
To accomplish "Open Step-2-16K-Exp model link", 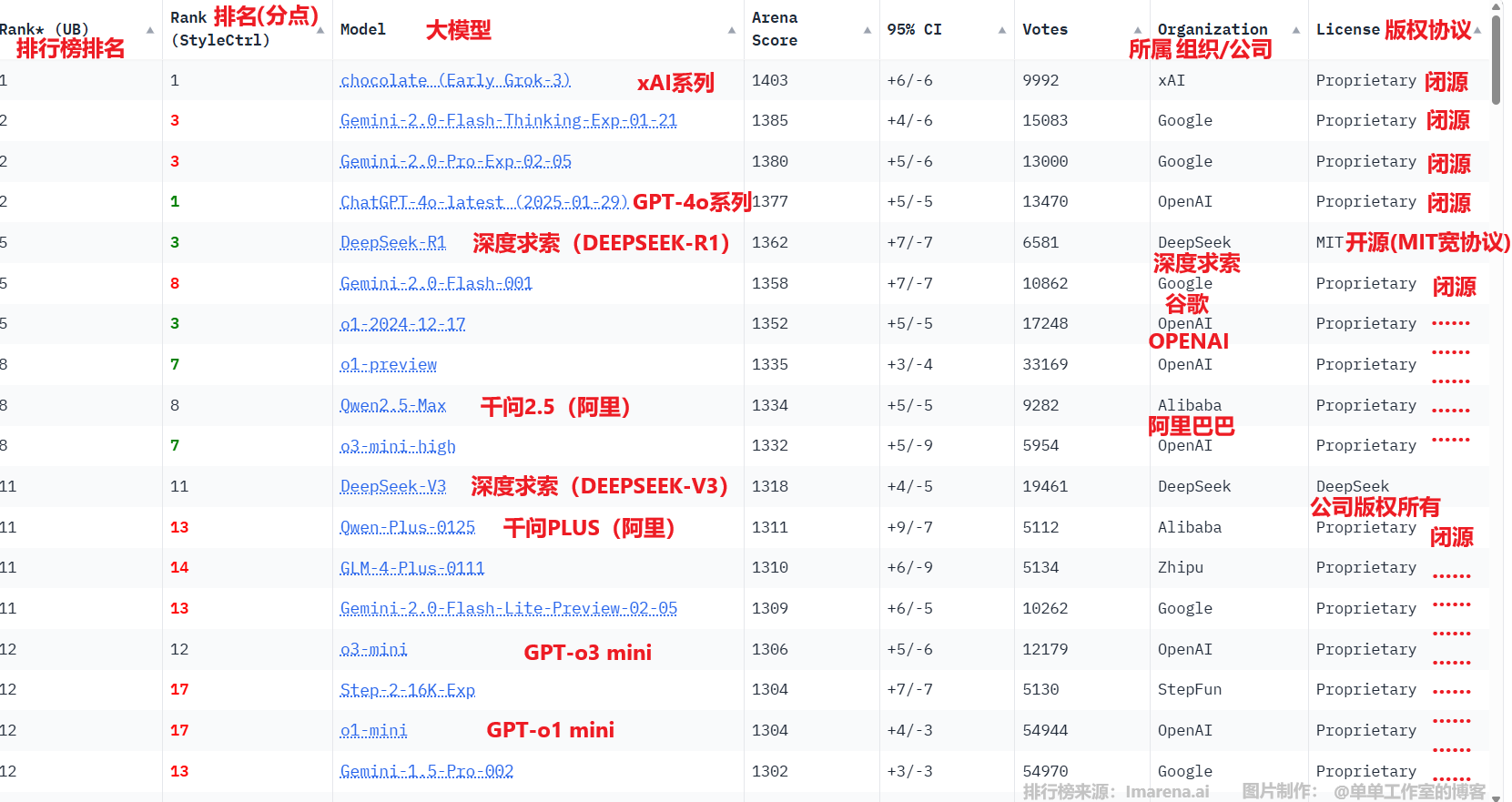I will pos(407,689).
